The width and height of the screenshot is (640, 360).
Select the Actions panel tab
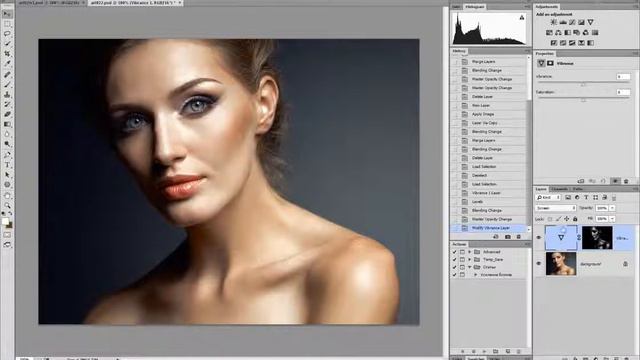pos(459,244)
